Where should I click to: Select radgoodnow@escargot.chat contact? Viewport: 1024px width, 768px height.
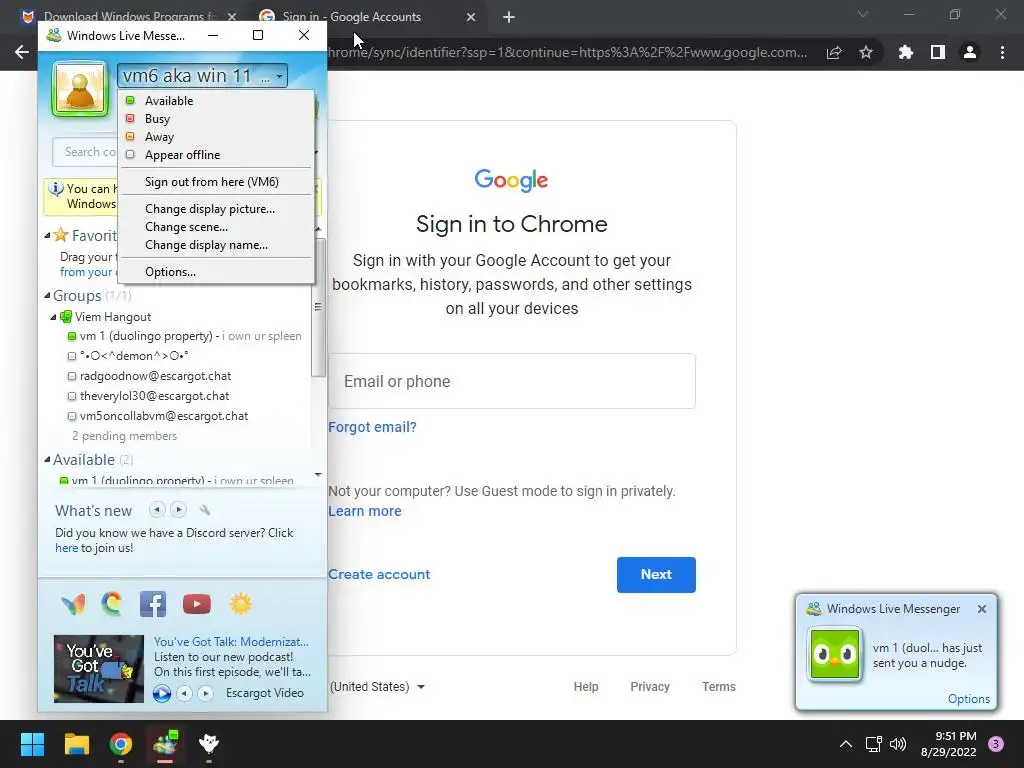(x=150, y=376)
